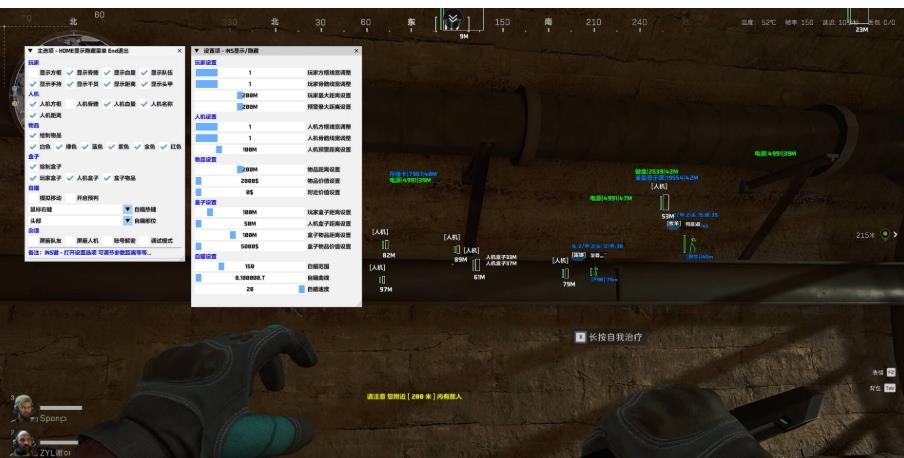The height and width of the screenshot is (458, 904).
Task: Click the key icon beside 长按自我治疗
Action: coord(580,337)
